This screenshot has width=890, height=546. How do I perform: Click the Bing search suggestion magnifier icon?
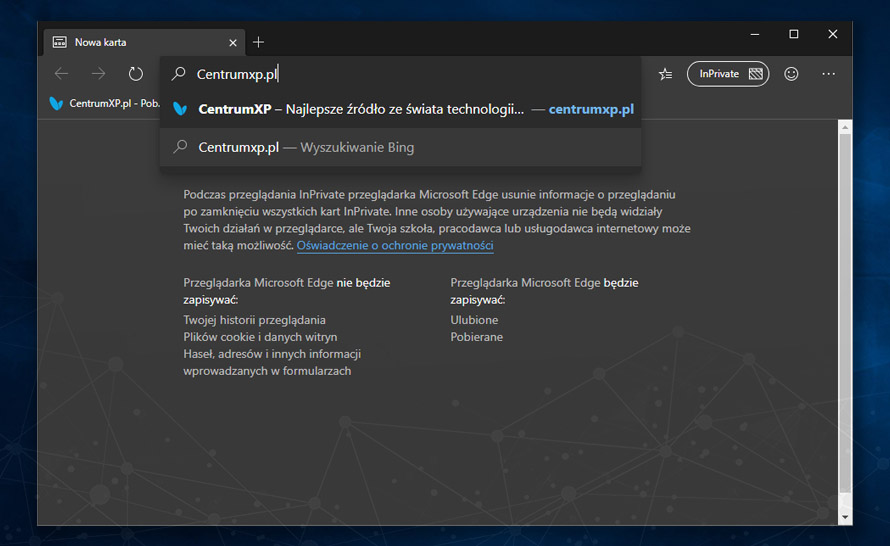[180, 147]
